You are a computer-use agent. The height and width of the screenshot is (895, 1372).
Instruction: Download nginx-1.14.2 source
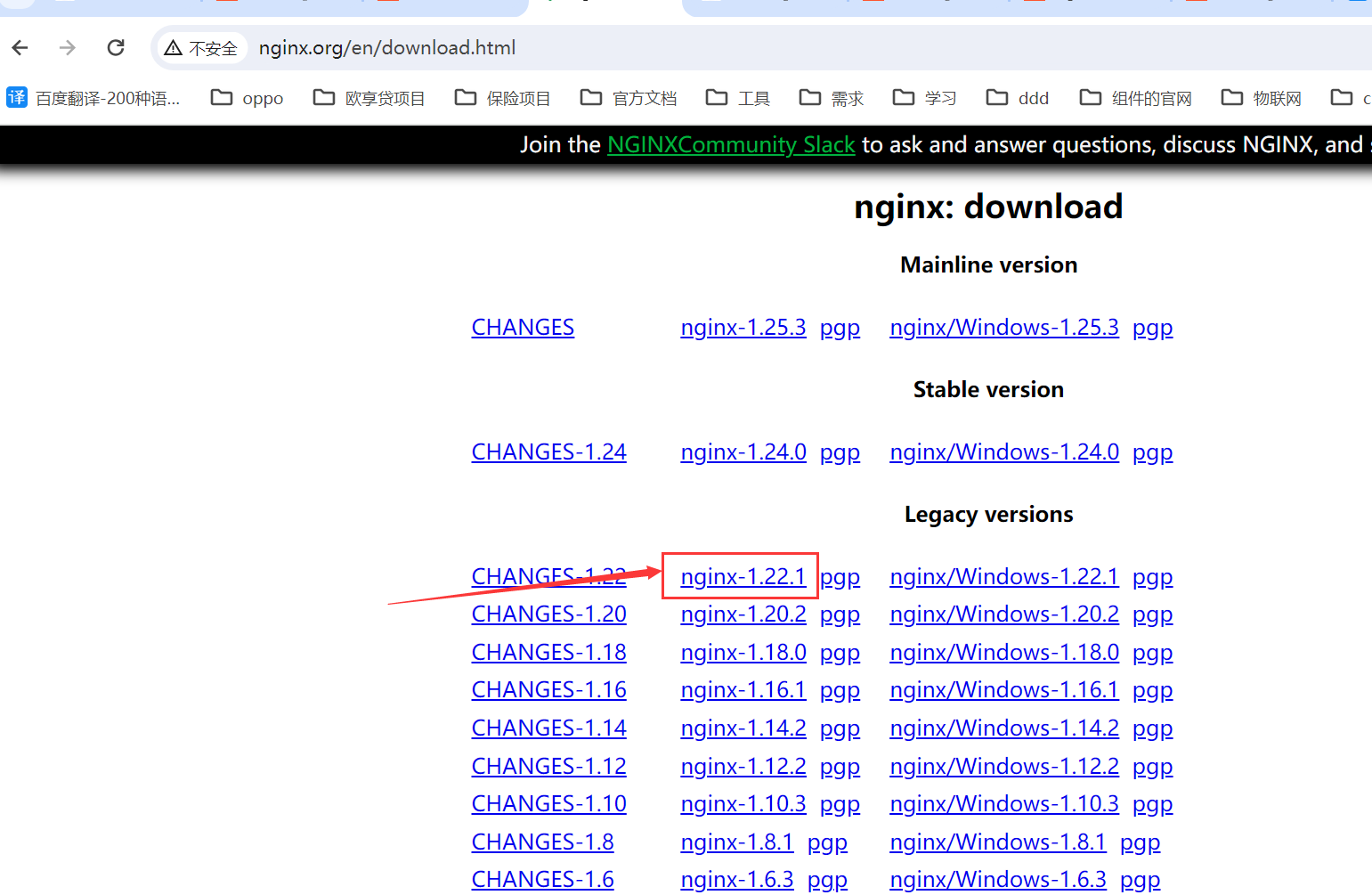743,728
